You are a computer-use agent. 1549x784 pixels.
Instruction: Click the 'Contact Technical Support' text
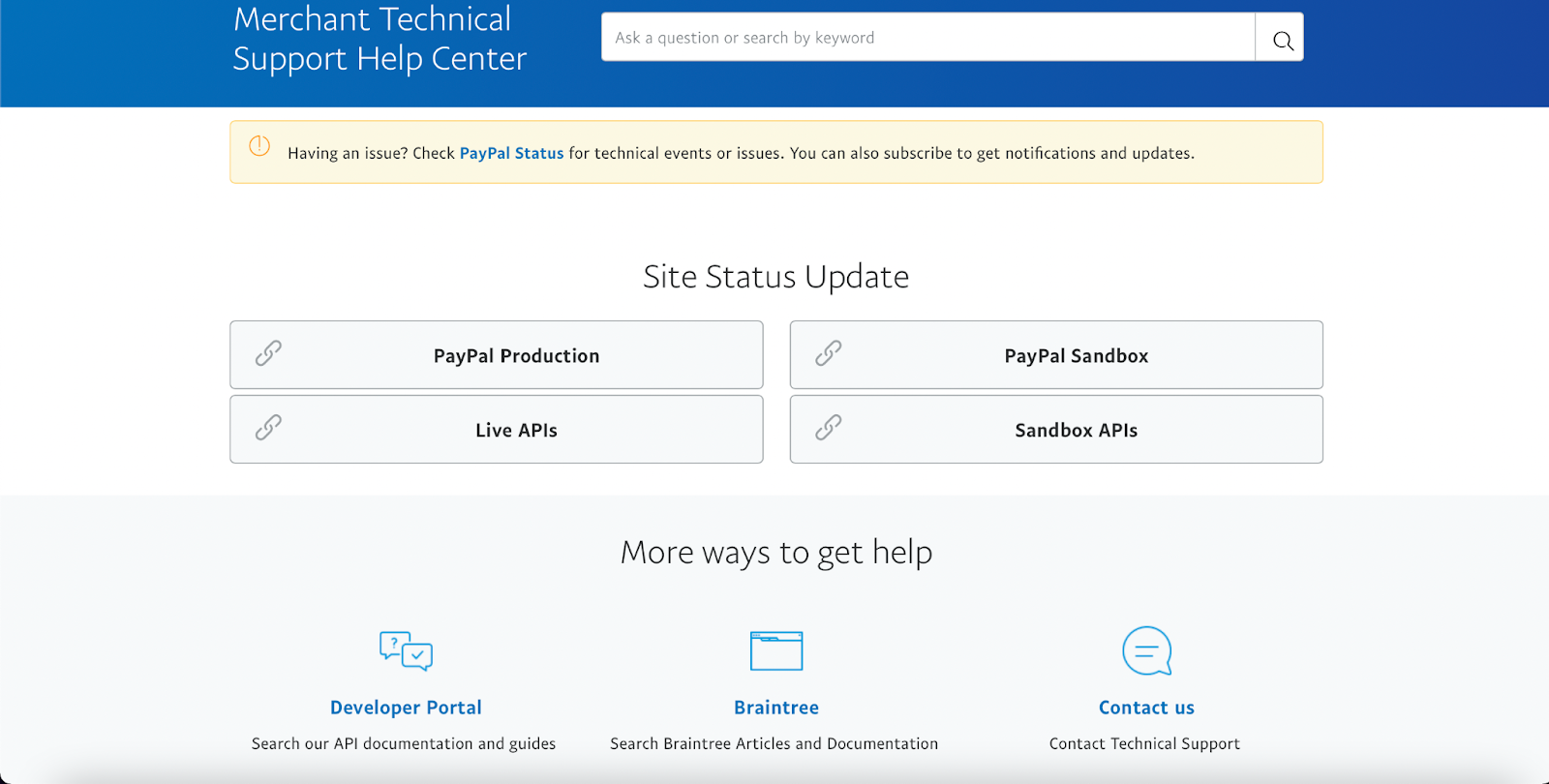tap(1144, 743)
